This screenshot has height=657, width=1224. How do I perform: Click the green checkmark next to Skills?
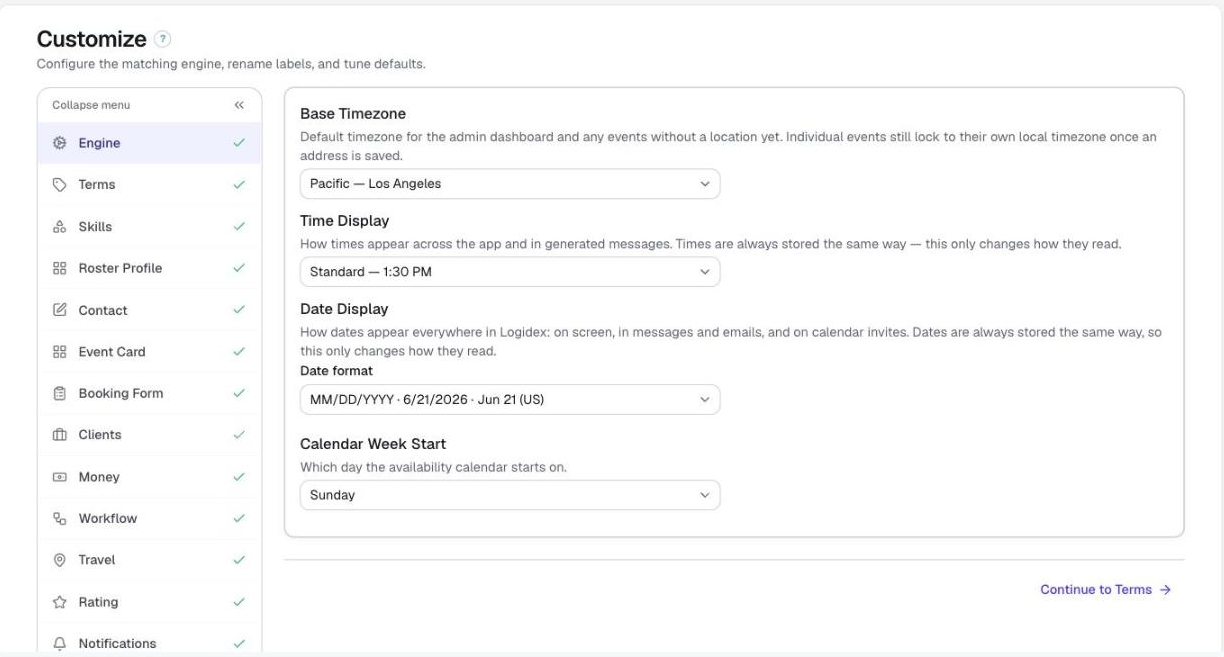pyautogui.click(x=239, y=227)
